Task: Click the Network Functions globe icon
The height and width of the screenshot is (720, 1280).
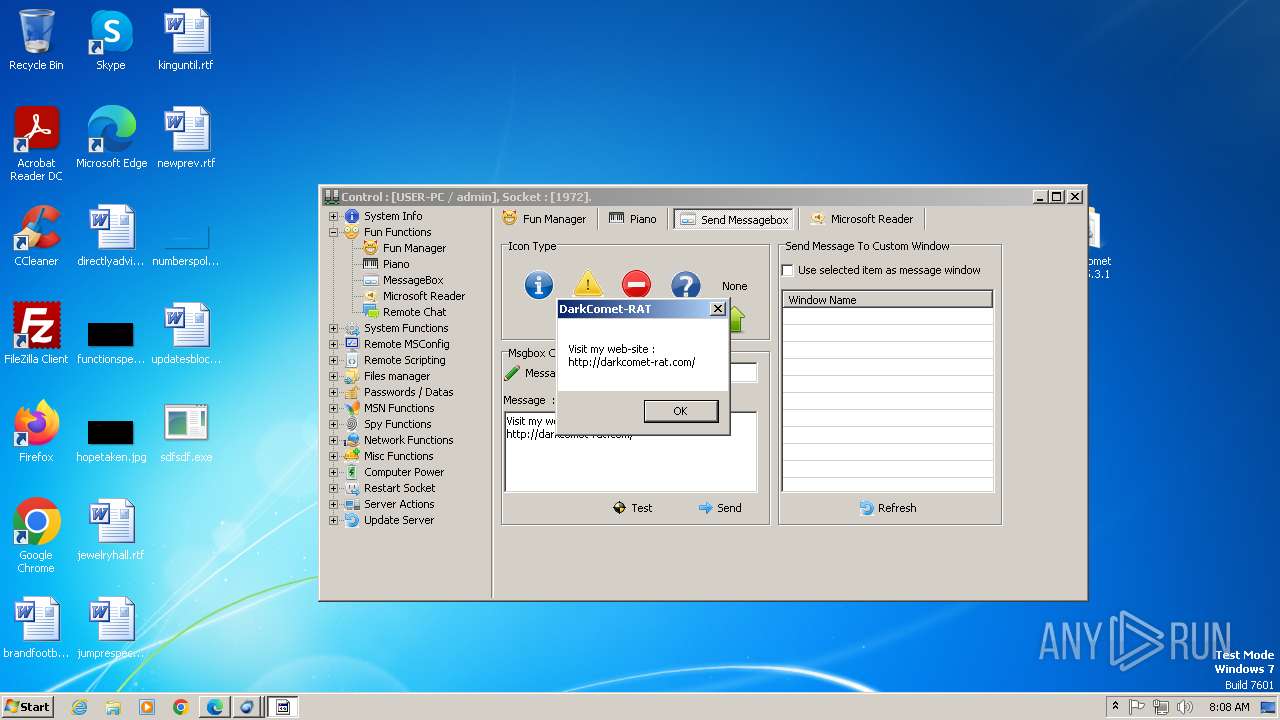Action: click(352, 440)
